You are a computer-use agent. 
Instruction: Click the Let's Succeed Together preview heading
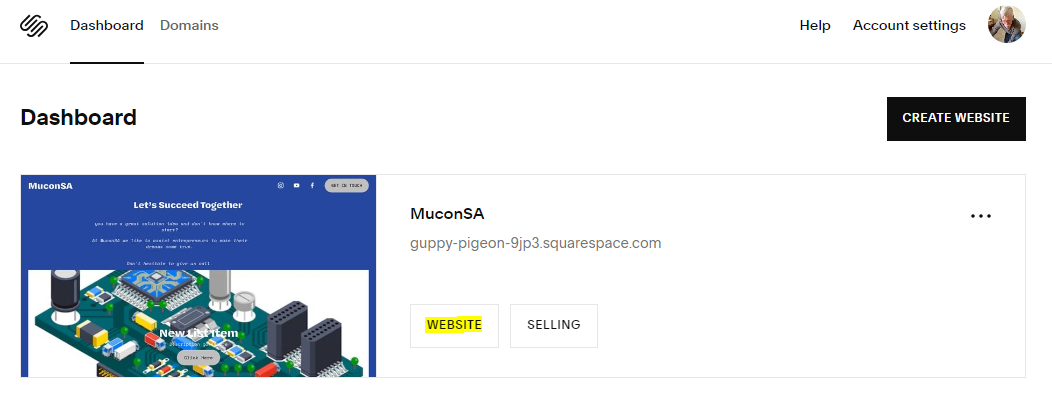point(188,205)
